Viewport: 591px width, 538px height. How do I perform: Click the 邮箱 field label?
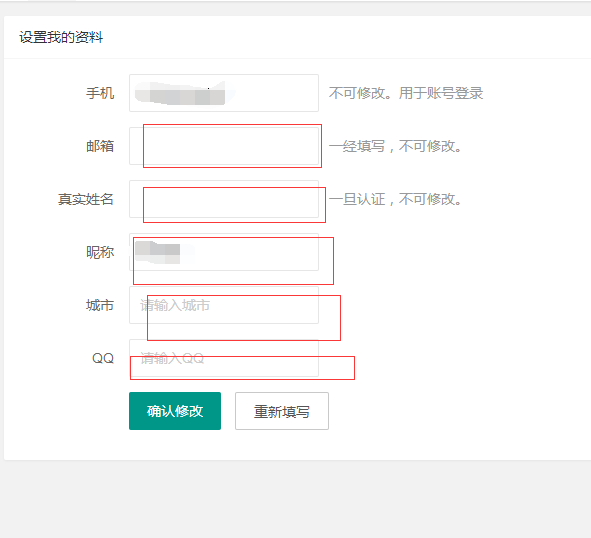coord(100,146)
